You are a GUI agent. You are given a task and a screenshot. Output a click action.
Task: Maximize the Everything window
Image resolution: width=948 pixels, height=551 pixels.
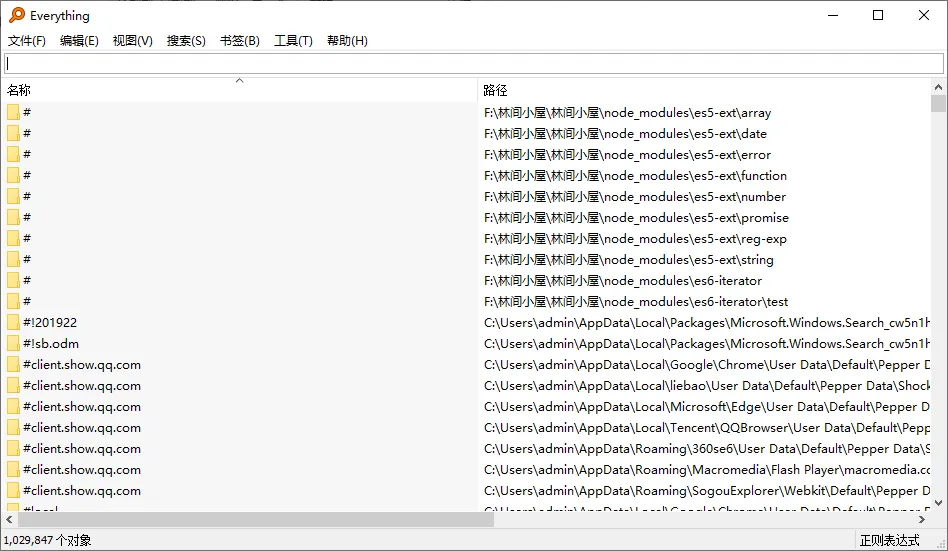878,15
